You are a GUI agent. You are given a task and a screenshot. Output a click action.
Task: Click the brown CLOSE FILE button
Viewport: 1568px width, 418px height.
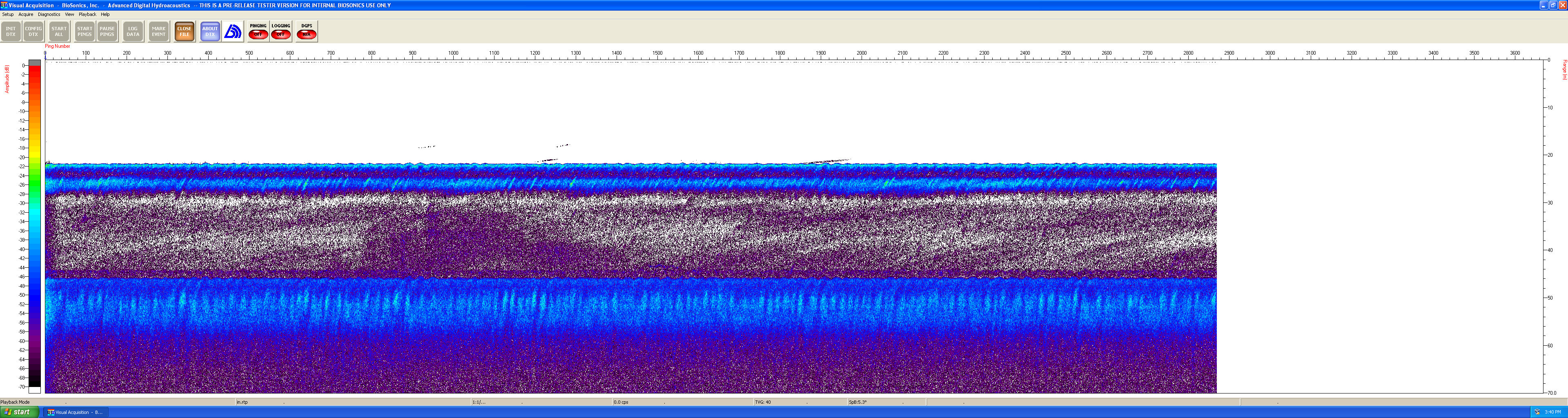pos(185,31)
